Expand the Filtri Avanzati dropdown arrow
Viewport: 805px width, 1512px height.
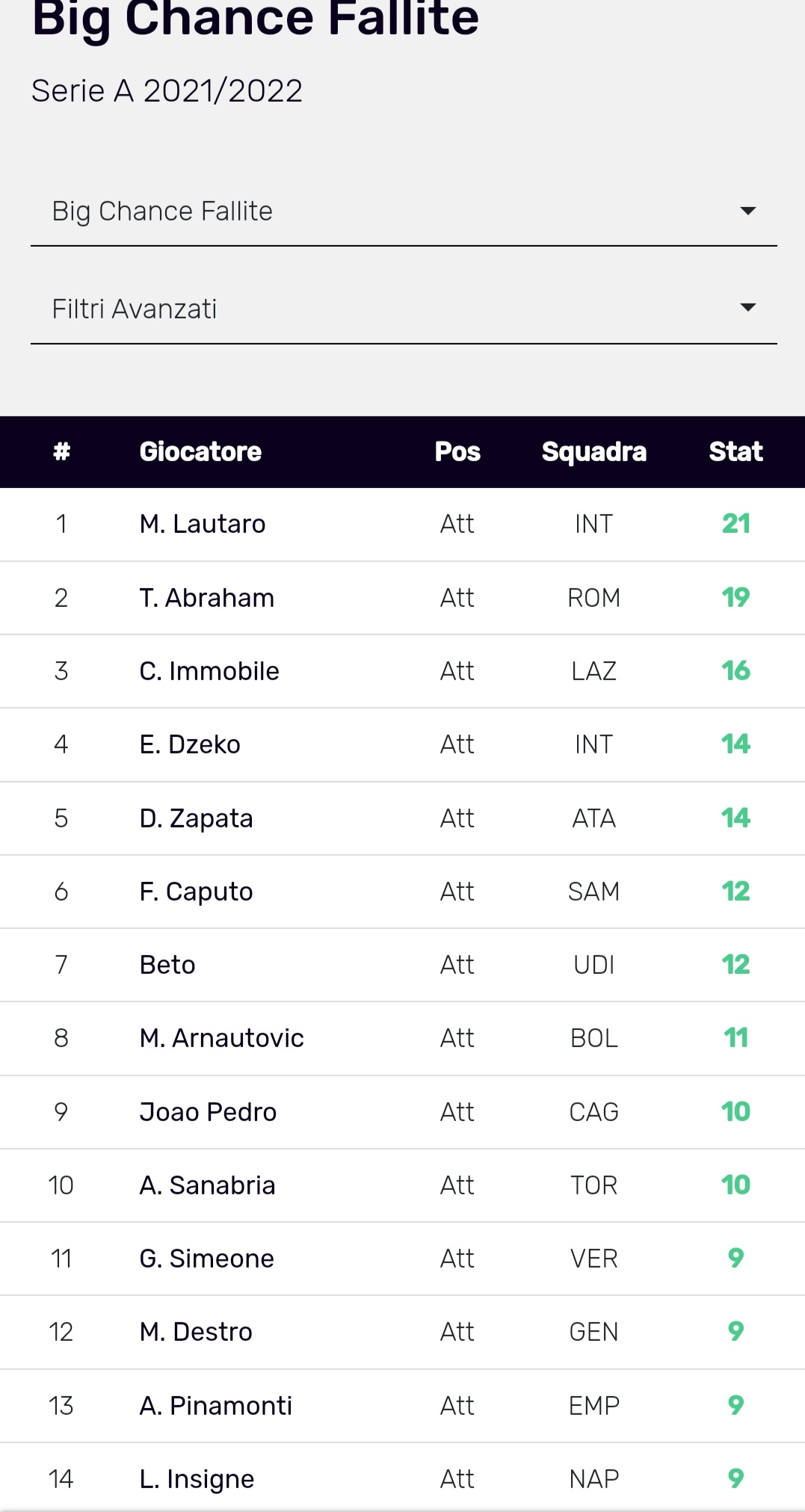tap(747, 308)
